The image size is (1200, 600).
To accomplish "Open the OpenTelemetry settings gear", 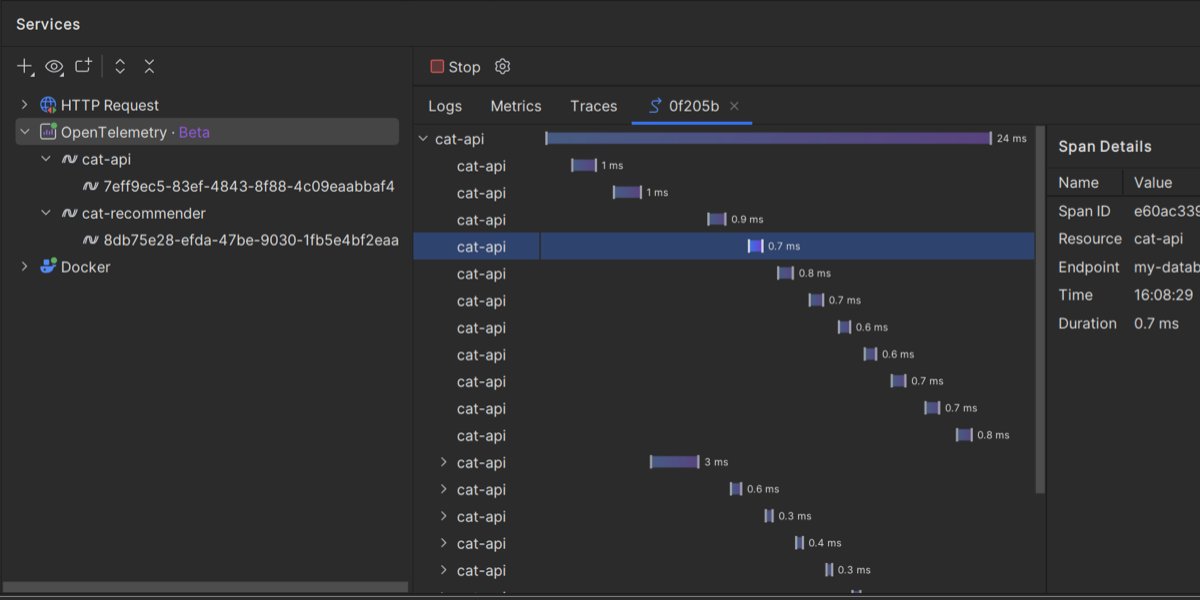I will click(502, 67).
